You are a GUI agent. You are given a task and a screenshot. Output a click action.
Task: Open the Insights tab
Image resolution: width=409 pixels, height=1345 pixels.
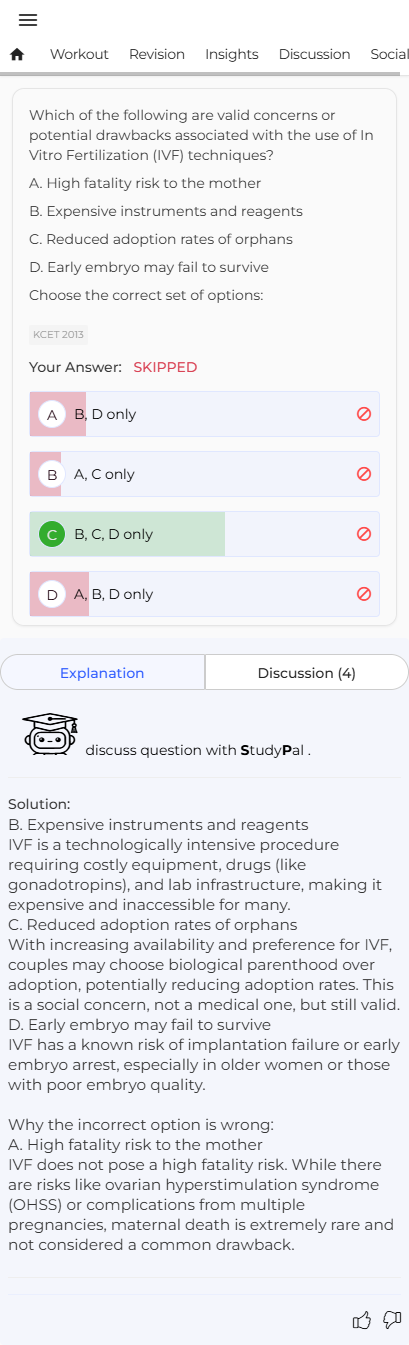[232, 54]
